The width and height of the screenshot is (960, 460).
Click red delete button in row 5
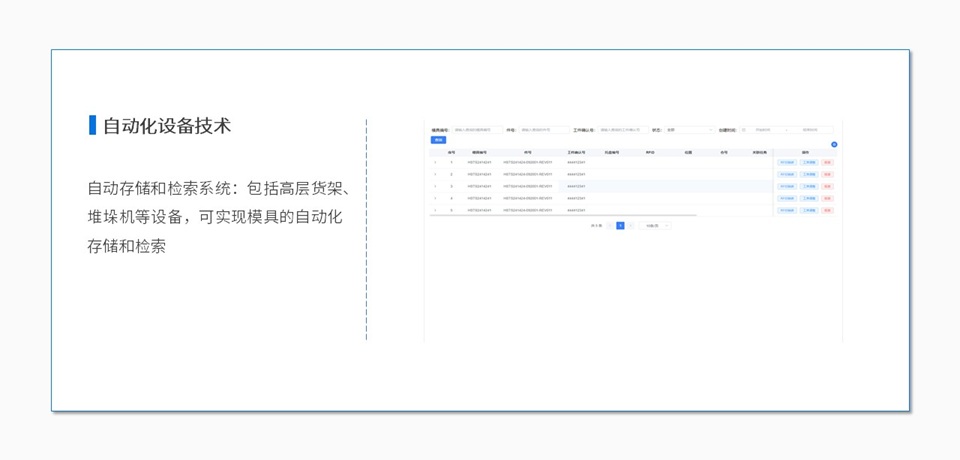(827, 210)
